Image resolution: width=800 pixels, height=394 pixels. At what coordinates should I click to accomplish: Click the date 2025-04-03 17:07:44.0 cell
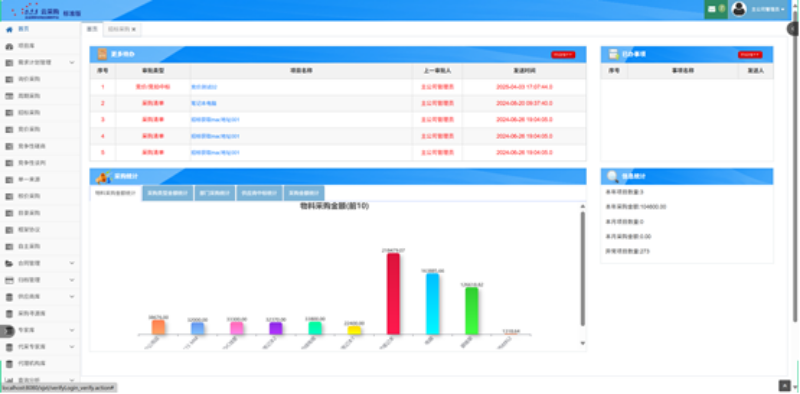pos(524,87)
